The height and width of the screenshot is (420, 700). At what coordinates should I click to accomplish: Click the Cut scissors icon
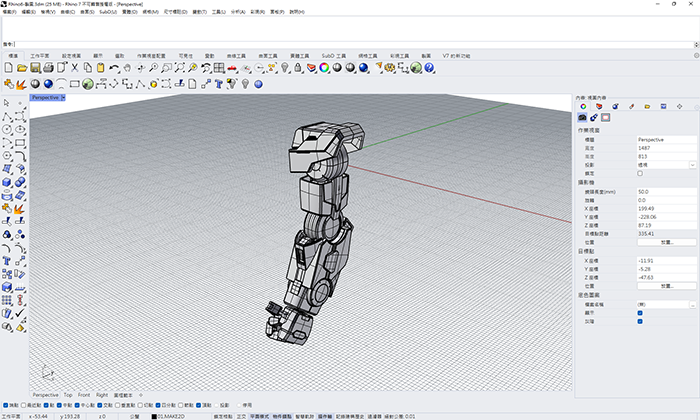click(x=73, y=68)
